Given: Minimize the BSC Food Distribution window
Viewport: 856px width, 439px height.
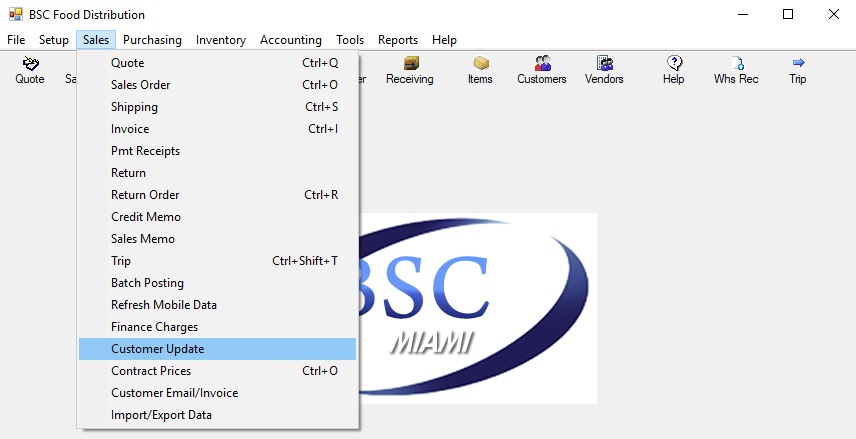Looking at the screenshot, I should point(742,14).
